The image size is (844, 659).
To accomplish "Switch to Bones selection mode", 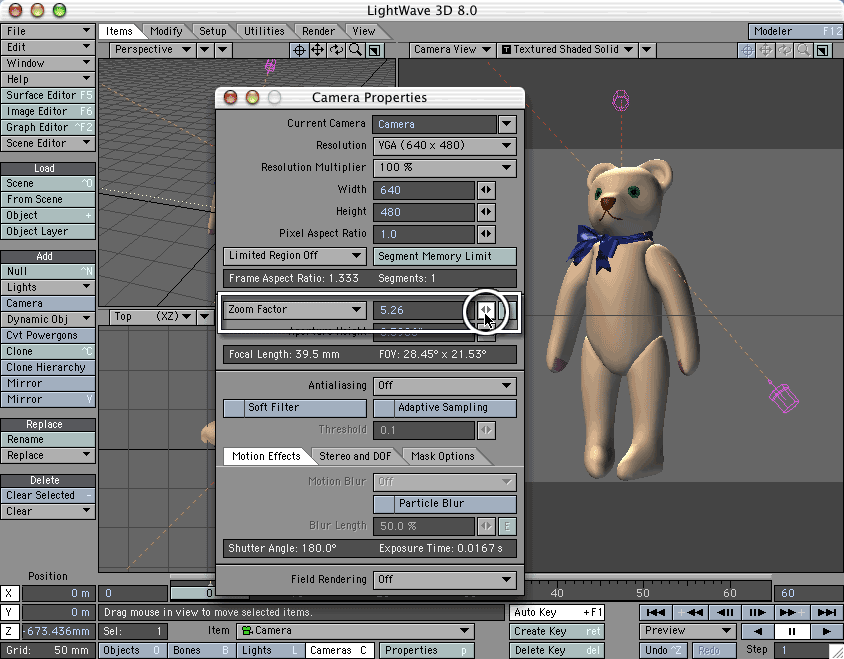I will pos(202,650).
